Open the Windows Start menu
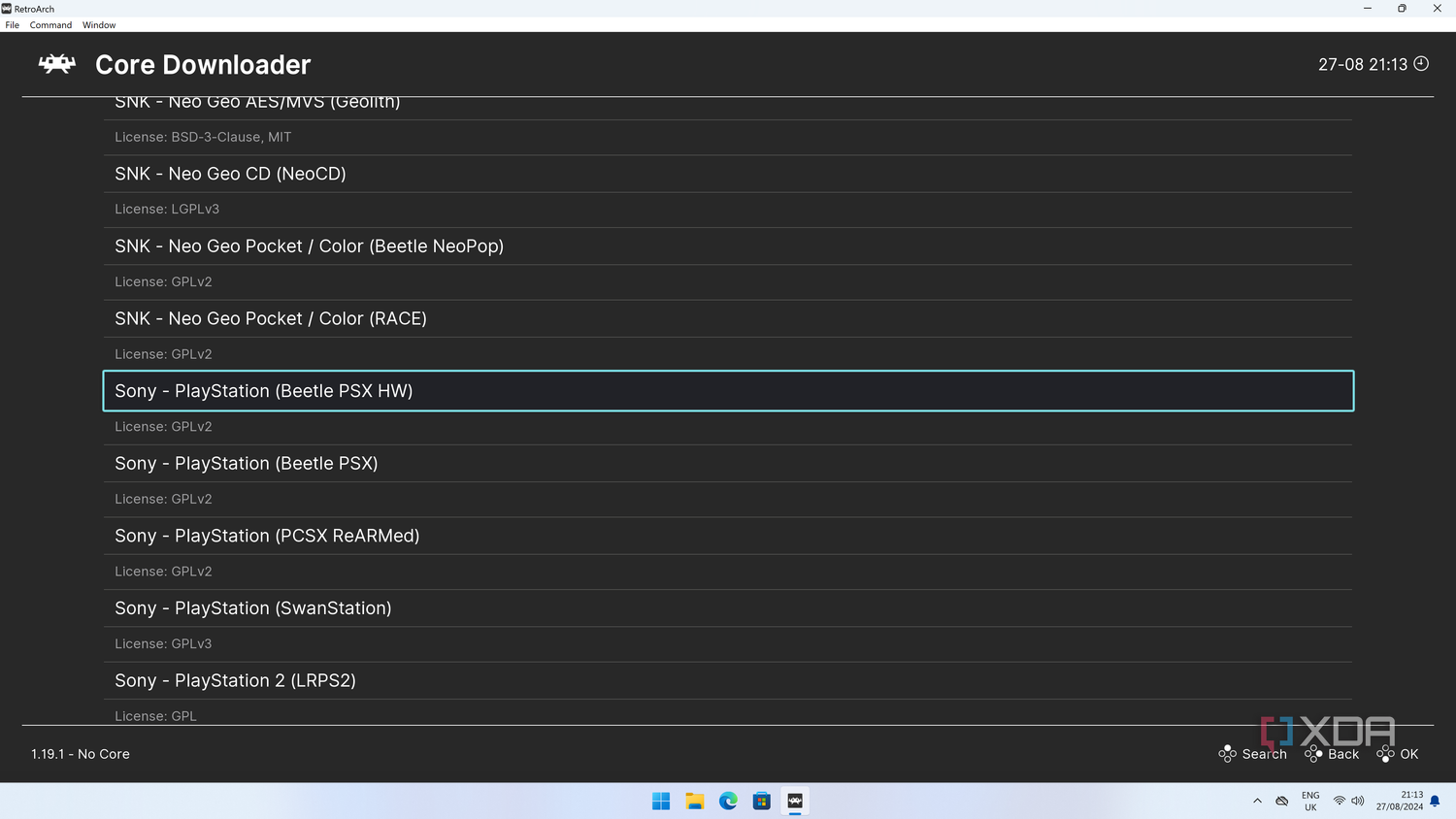 coord(661,801)
